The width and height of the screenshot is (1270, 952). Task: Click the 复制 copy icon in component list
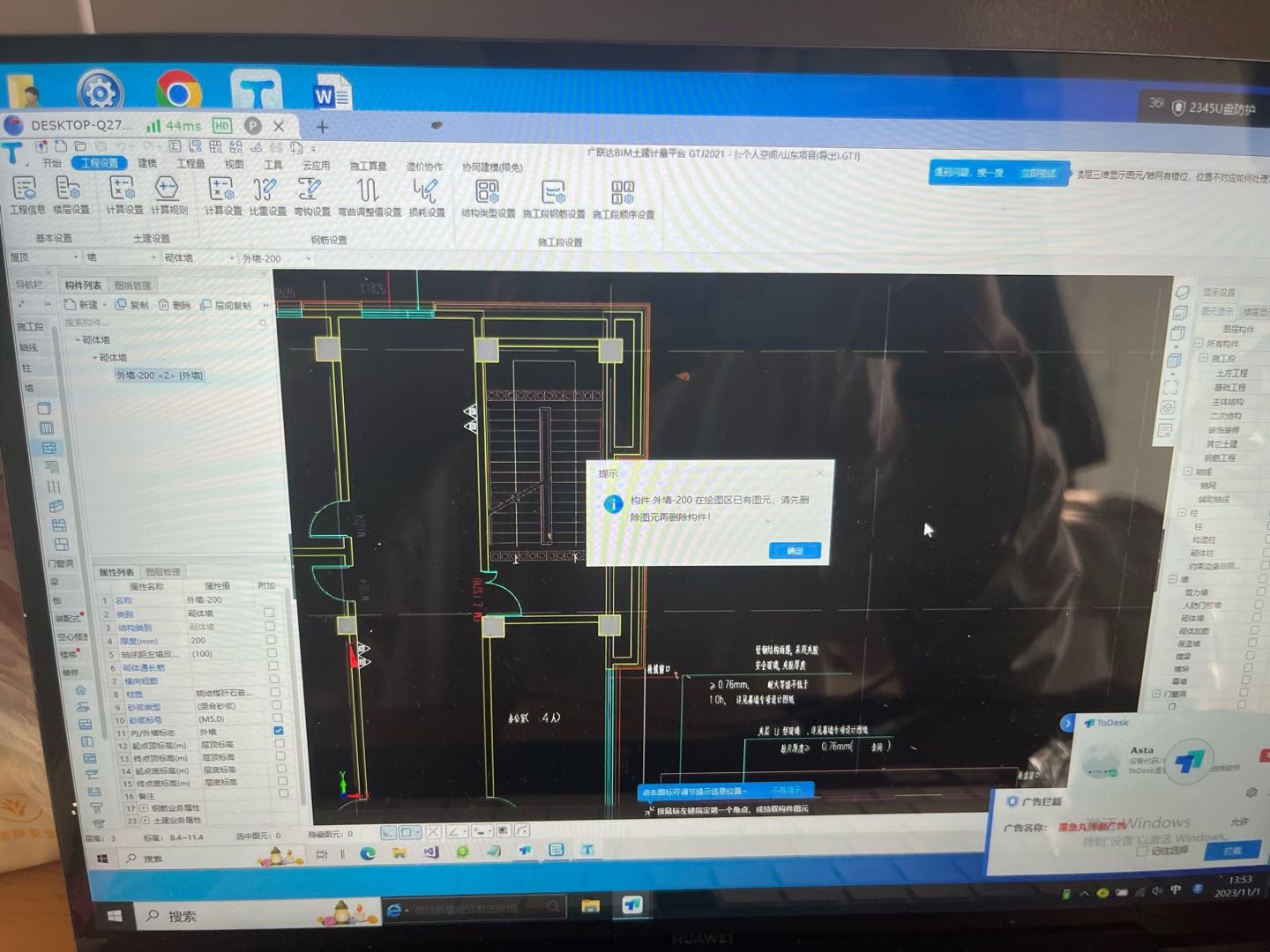pos(132,304)
